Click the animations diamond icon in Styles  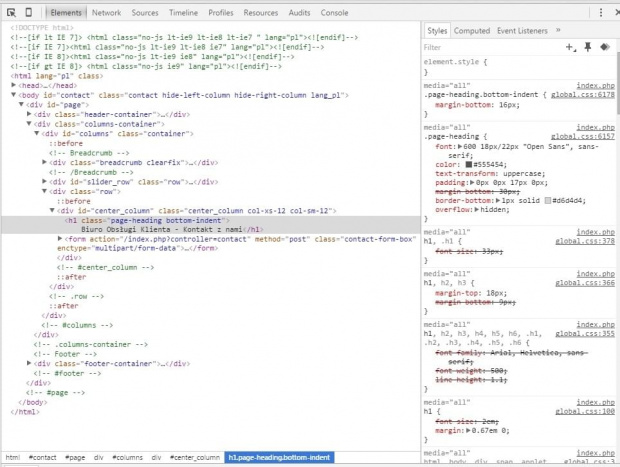(x=604, y=47)
